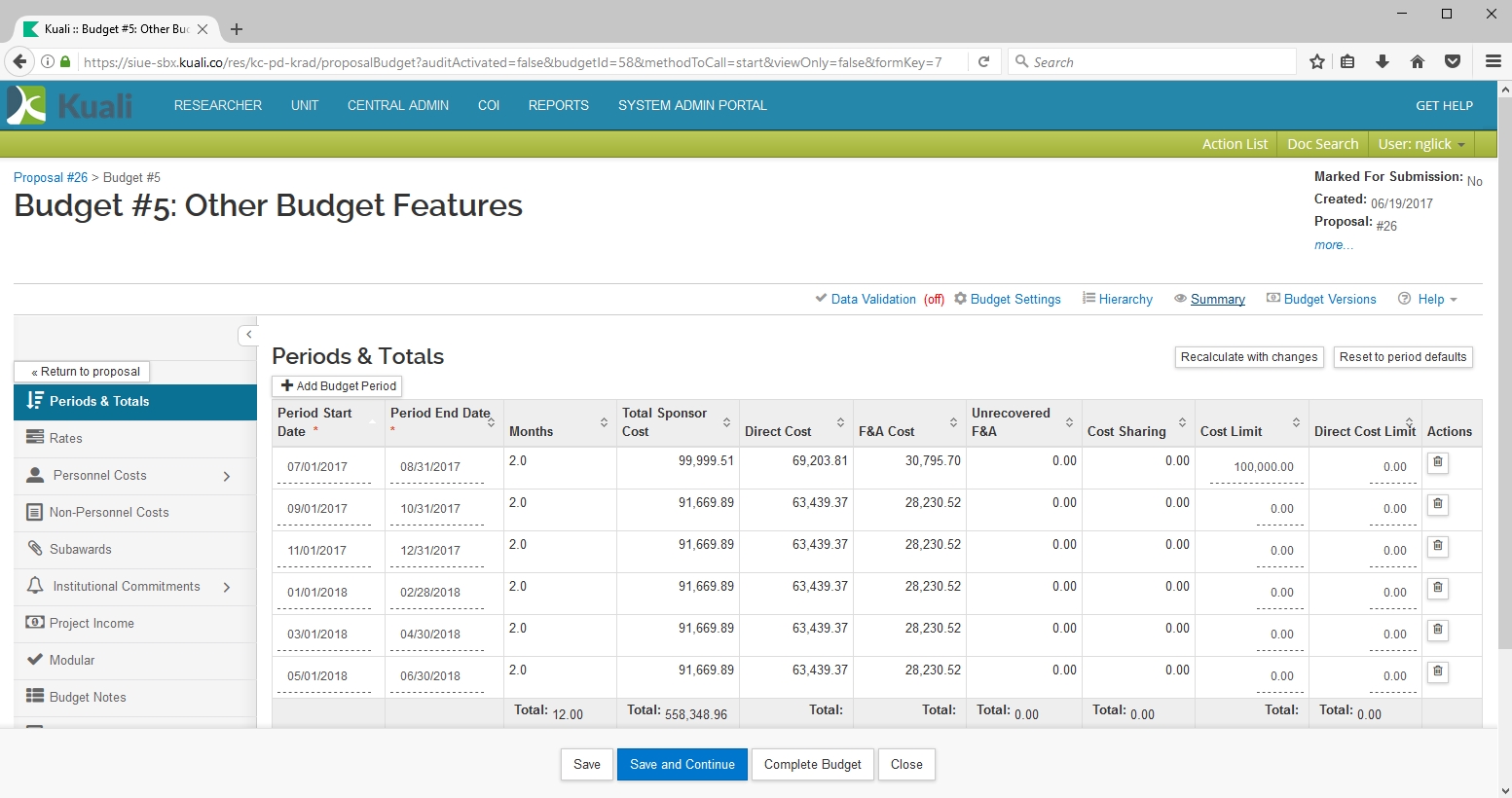
Task: Open the User: nglick dropdown
Action: click(1420, 144)
